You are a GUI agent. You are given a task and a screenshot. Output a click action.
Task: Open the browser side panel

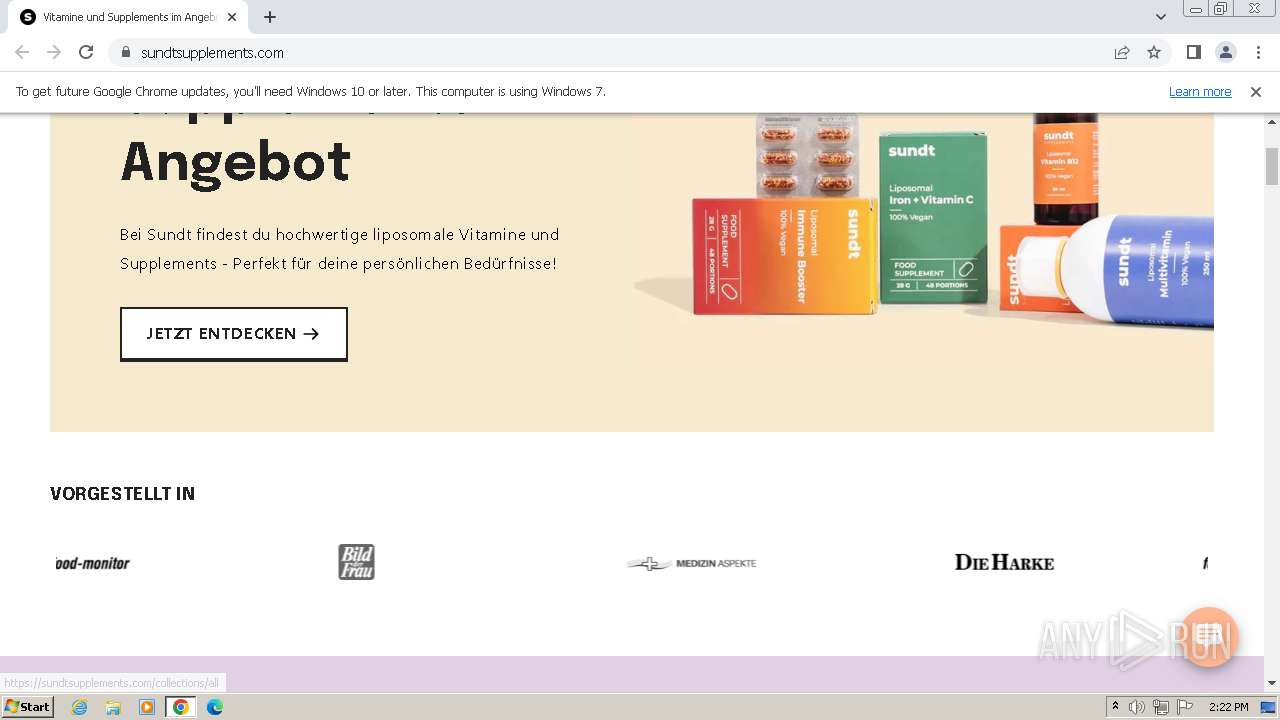(x=1193, y=52)
